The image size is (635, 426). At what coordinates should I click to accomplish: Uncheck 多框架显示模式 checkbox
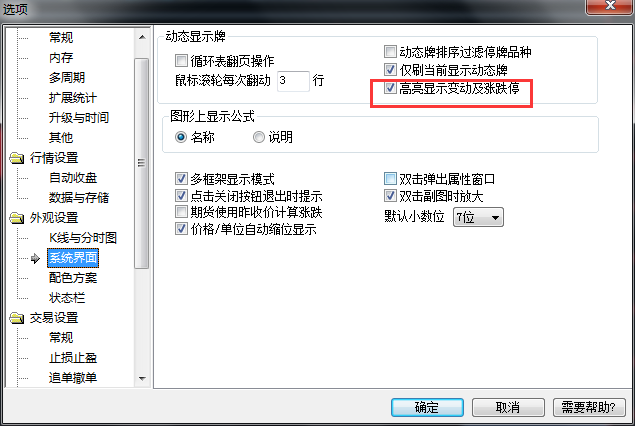point(181,179)
